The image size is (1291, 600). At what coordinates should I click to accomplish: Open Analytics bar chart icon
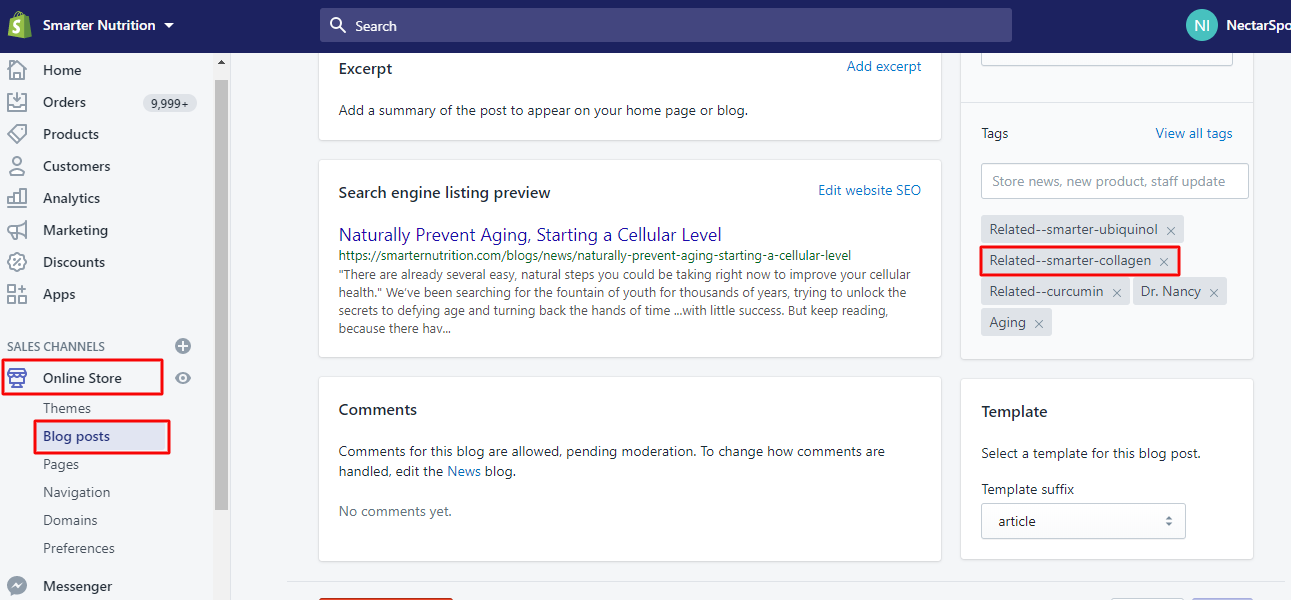(17, 198)
